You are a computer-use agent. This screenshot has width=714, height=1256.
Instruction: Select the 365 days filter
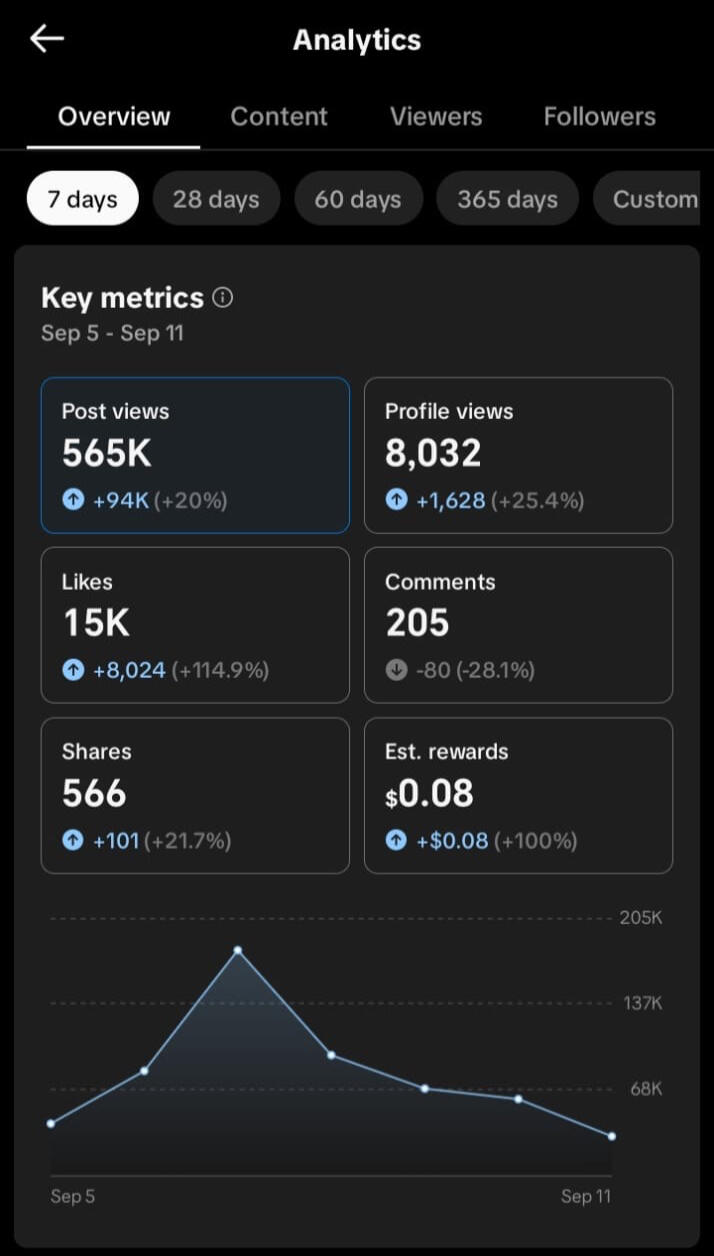coord(507,199)
